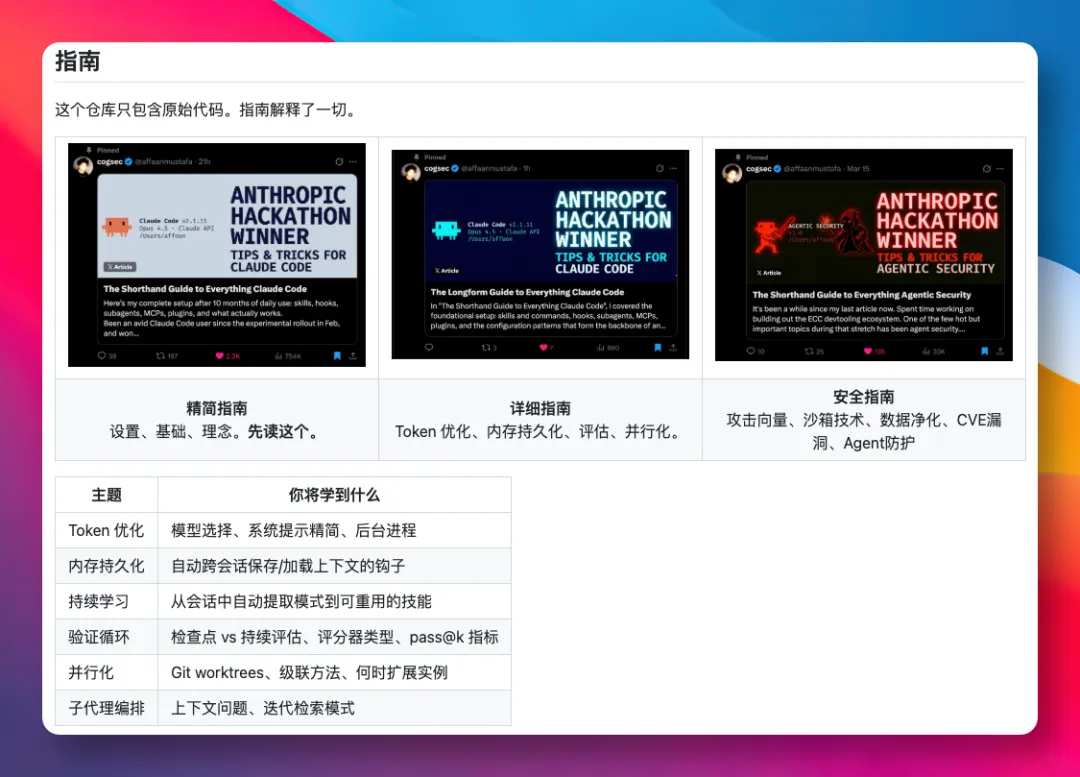Open the Agentic Security guide thumbnail
The image size is (1080, 777).
coord(864,255)
